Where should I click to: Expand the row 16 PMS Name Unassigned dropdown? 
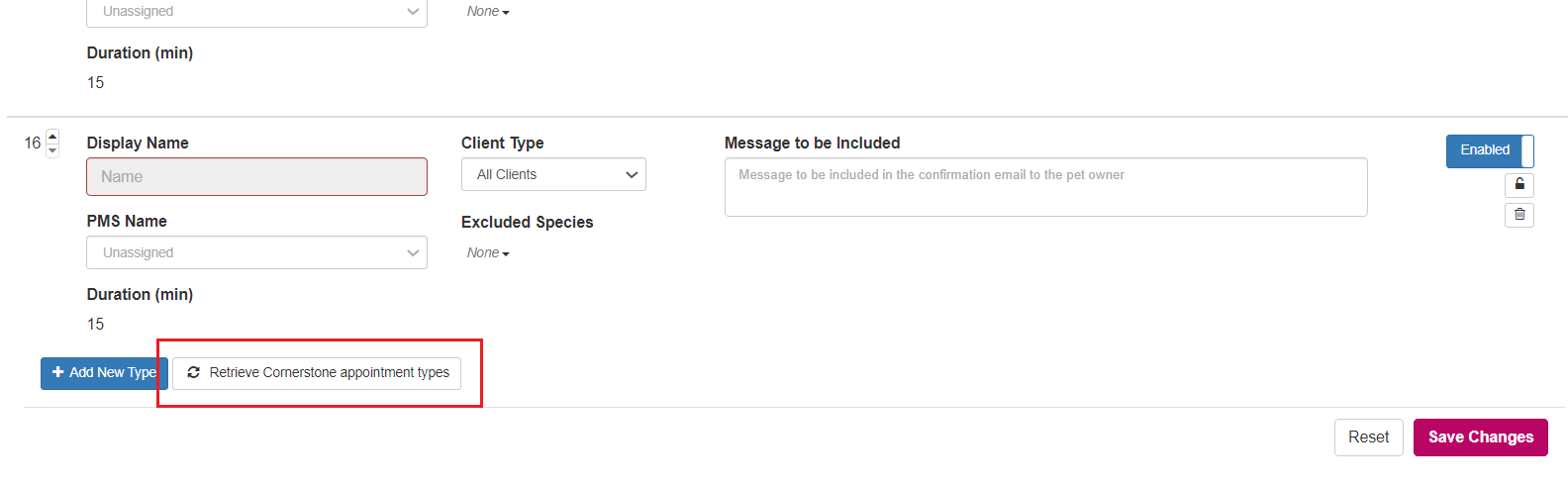point(256,252)
